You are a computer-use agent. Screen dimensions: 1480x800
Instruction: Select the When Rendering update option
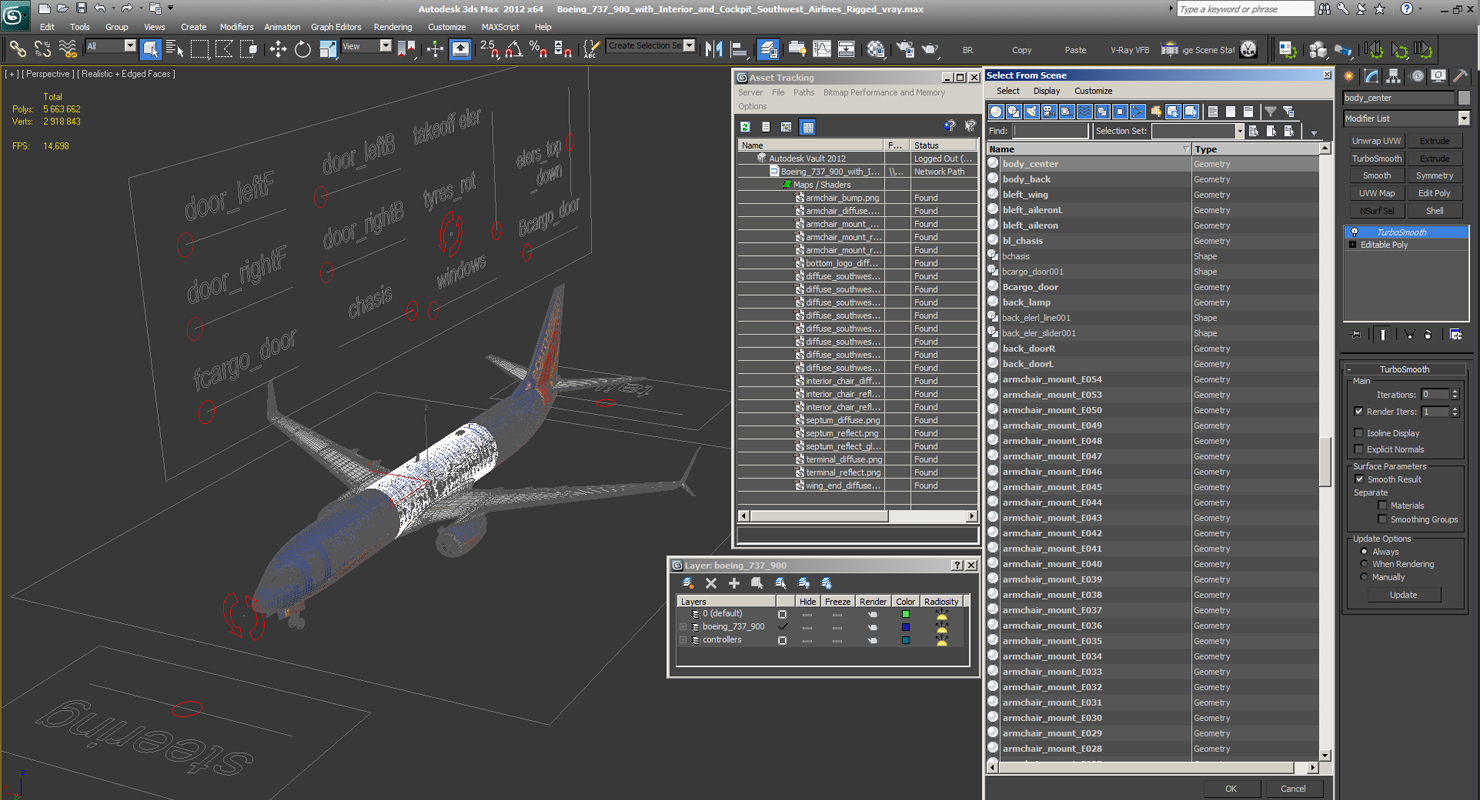click(x=1363, y=564)
